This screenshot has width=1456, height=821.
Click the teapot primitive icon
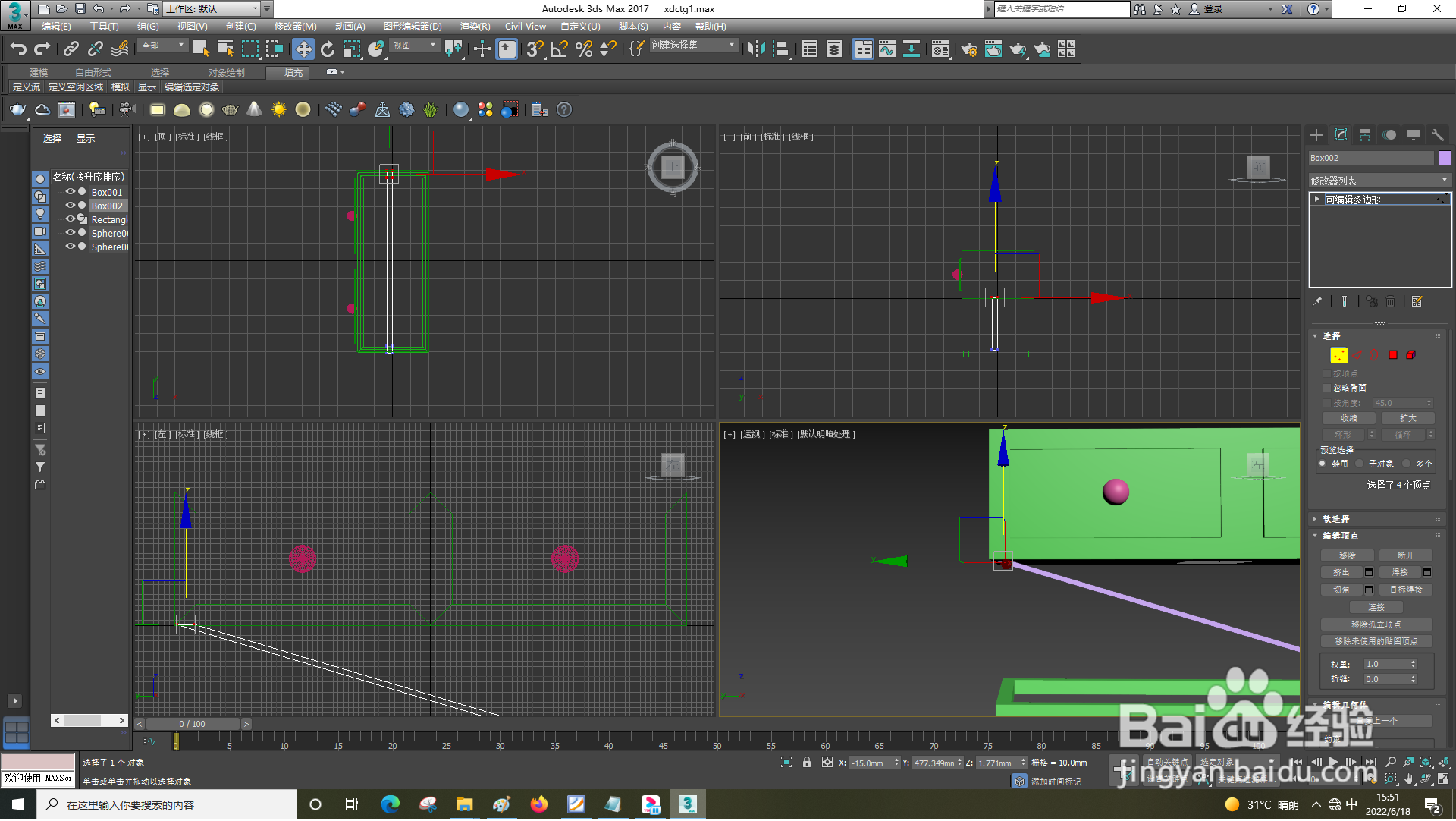coord(17,110)
